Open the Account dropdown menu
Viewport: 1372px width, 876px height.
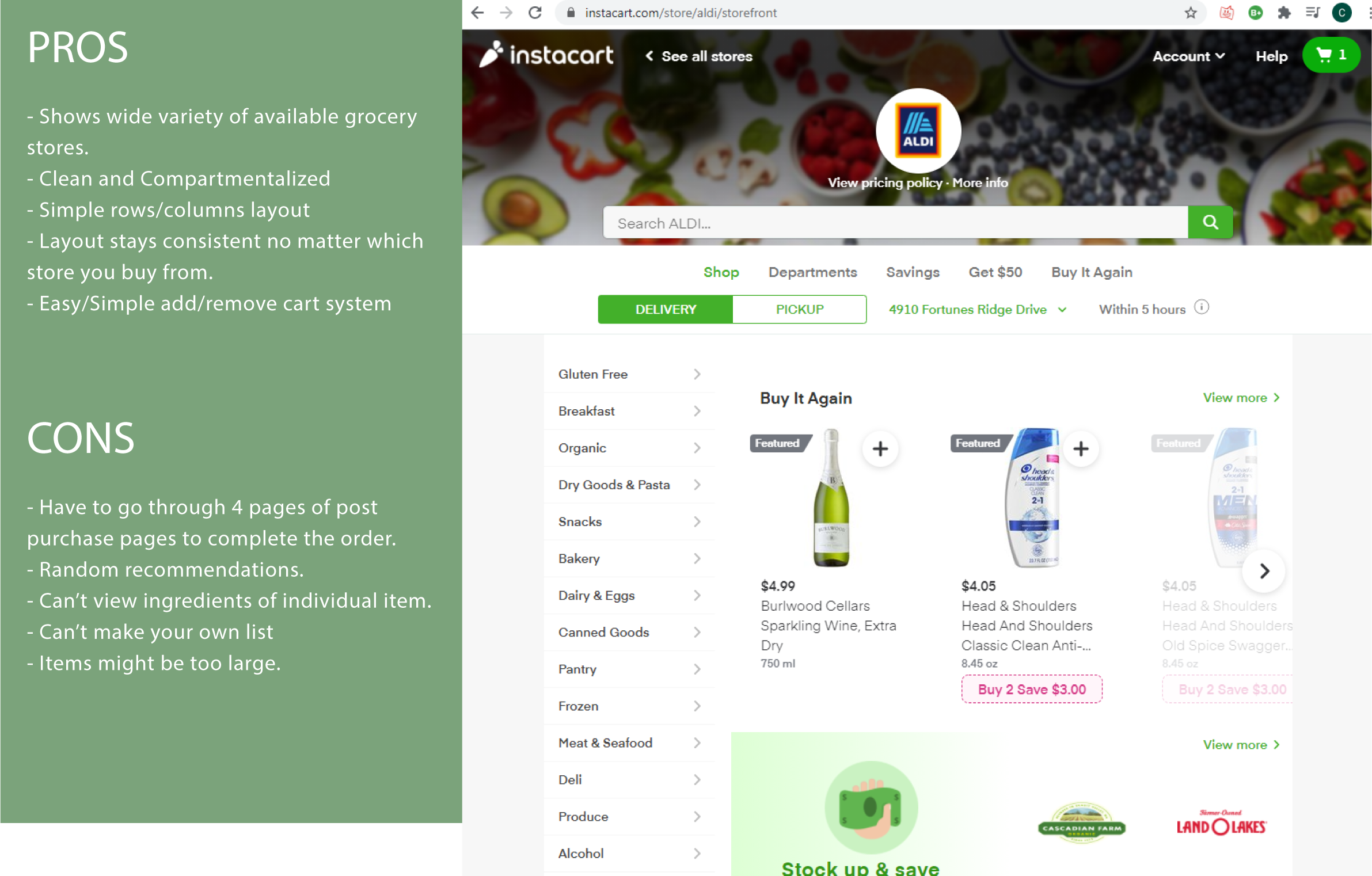click(1188, 56)
